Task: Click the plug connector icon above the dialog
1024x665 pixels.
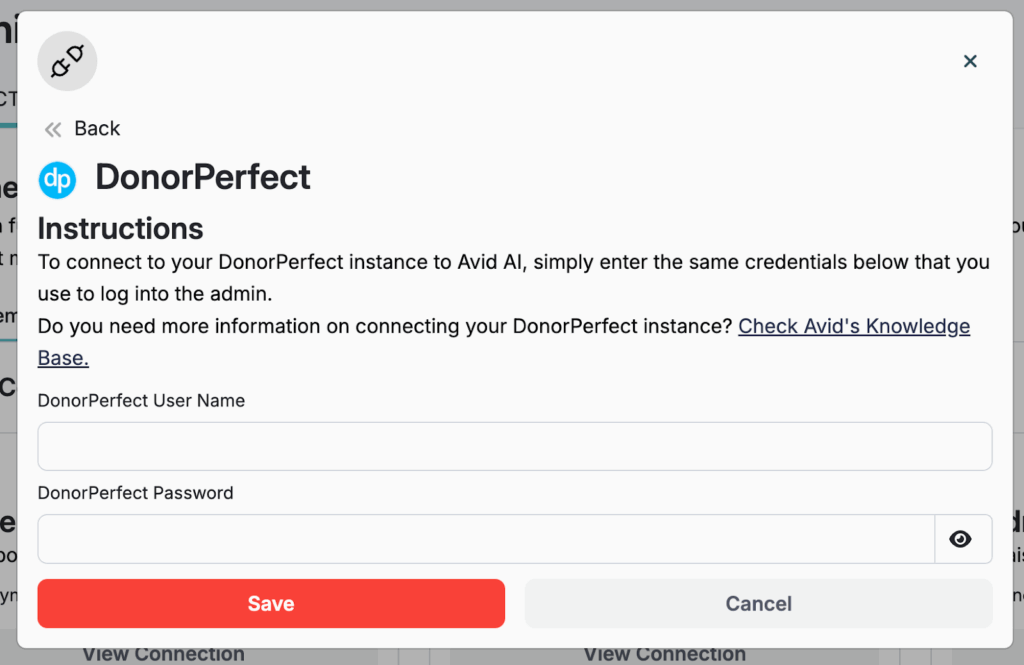Action: coord(66,61)
